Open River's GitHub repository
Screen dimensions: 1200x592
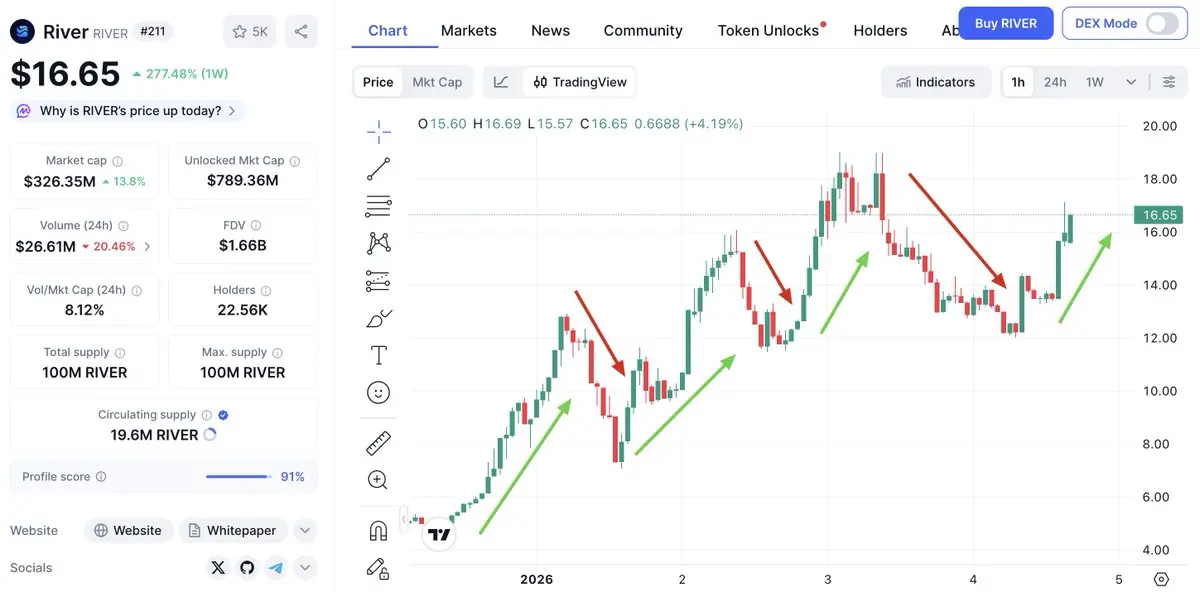coord(247,568)
